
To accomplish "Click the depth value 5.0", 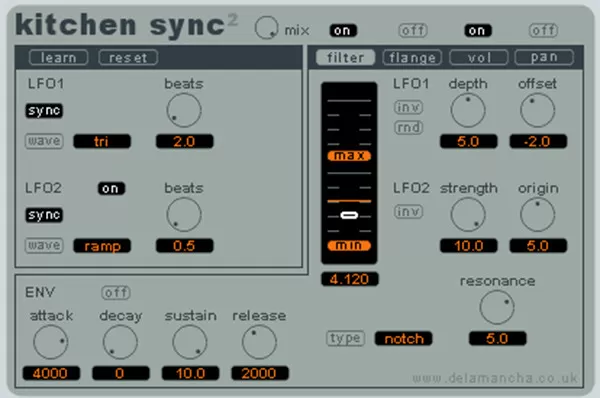I will (469, 141).
